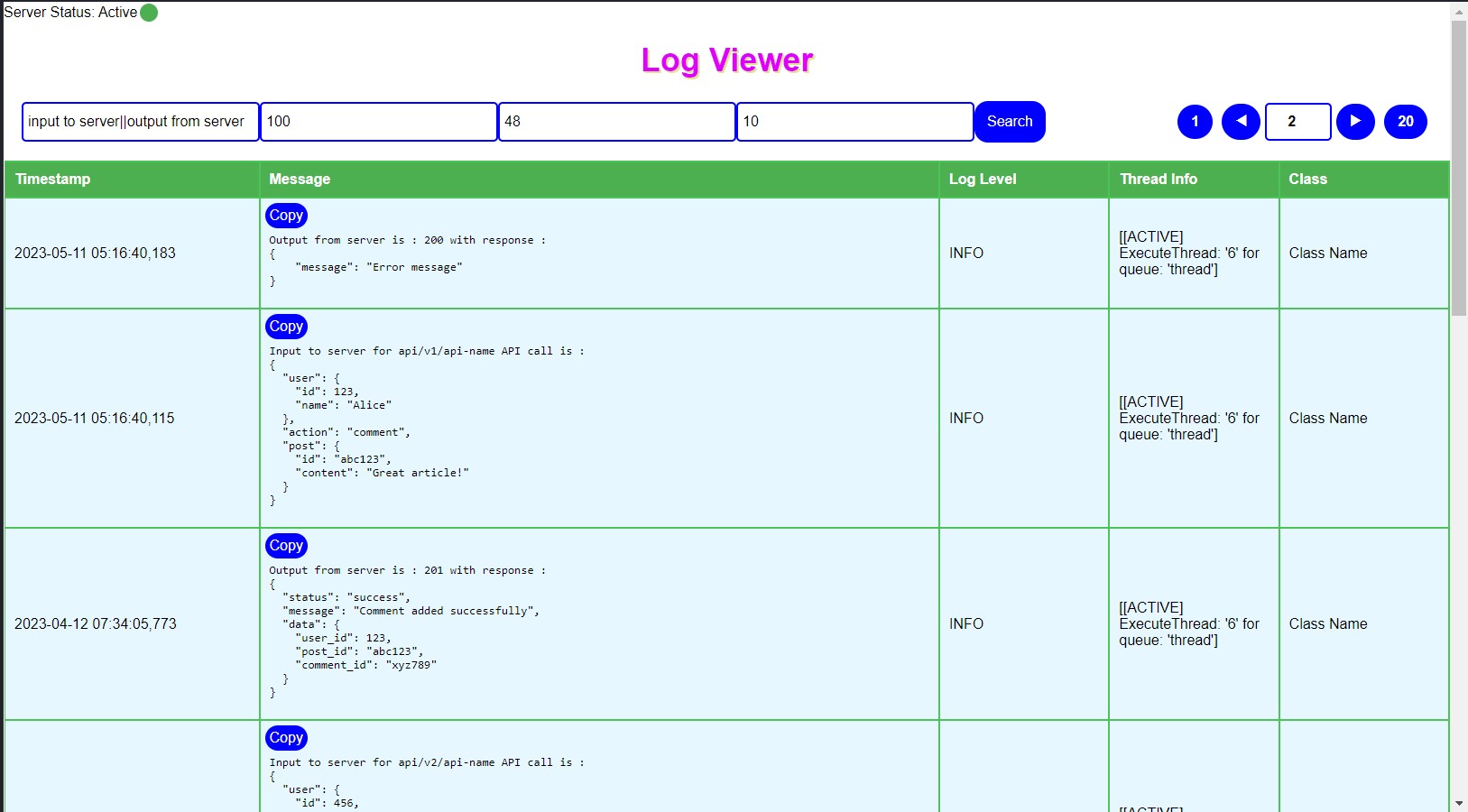Image resolution: width=1468 pixels, height=812 pixels.
Task: Jump to first page button 1
Action: click(1195, 122)
